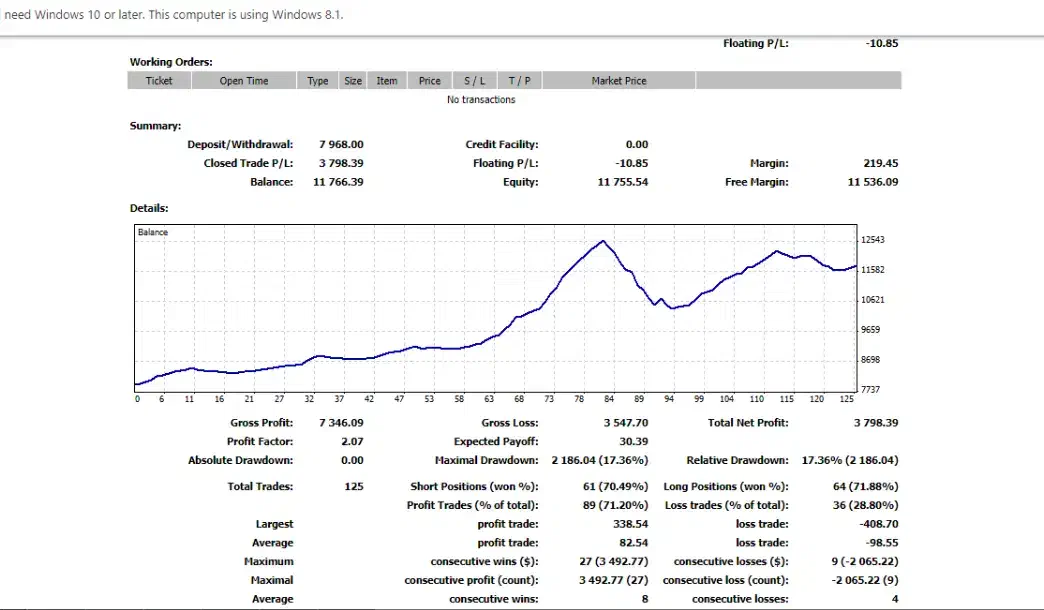Click the Summary section heading

coord(155,126)
